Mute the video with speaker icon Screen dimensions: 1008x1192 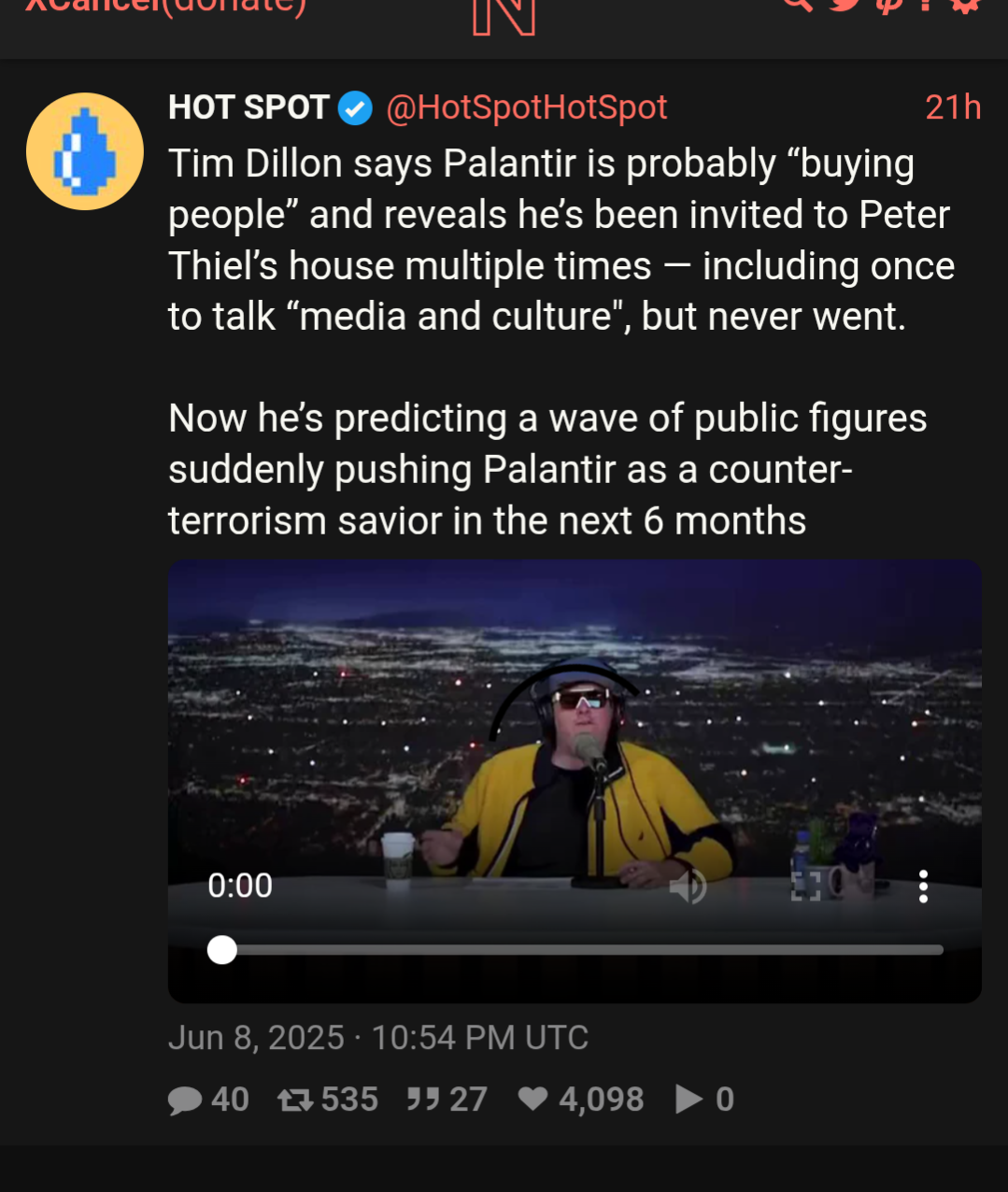[689, 887]
